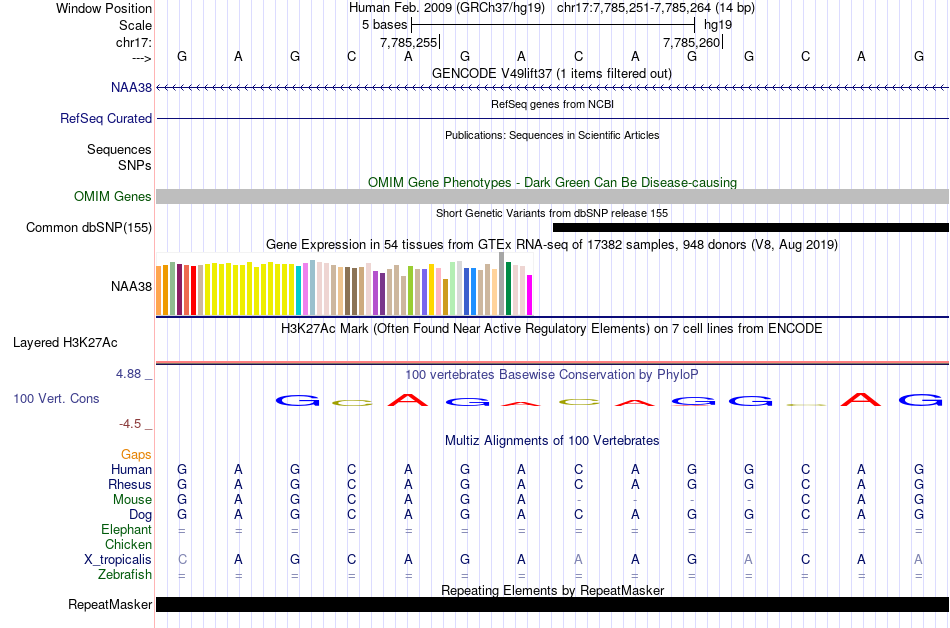This screenshot has width=950, height=628.
Task: Click the 7,785,260 position marker
Action: tap(691, 42)
